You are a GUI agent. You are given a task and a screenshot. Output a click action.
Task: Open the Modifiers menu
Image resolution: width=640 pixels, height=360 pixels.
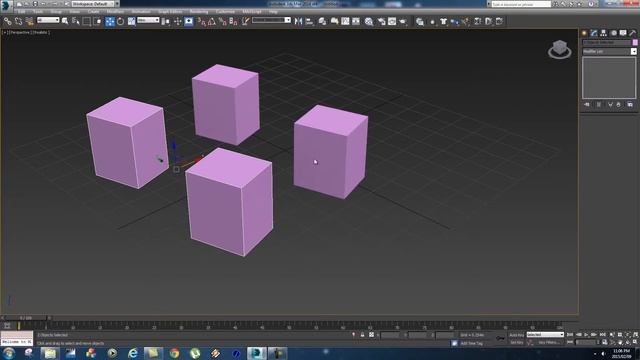point(115,11)
